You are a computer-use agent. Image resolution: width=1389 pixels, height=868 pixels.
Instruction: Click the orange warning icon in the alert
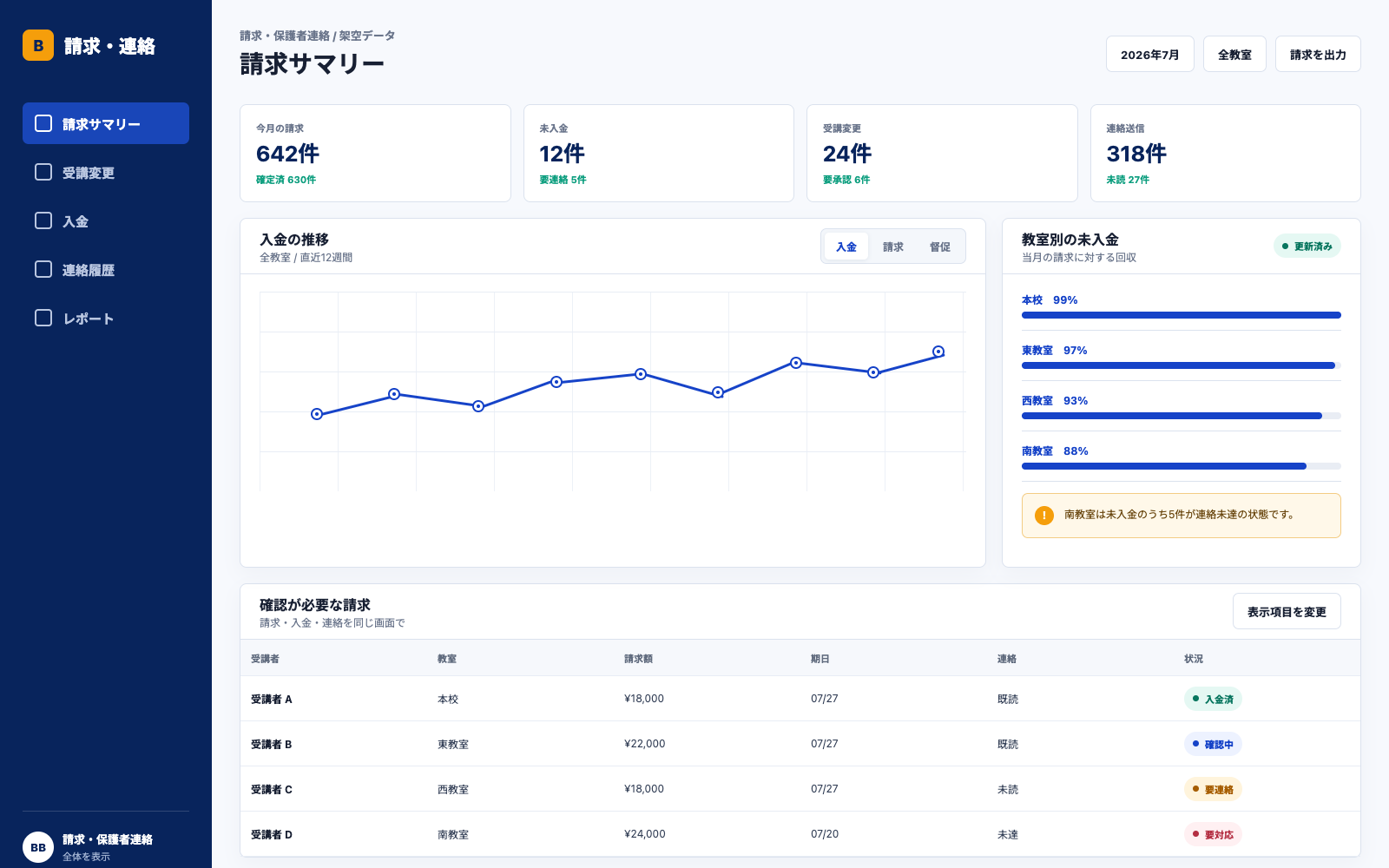point(1044,516)
